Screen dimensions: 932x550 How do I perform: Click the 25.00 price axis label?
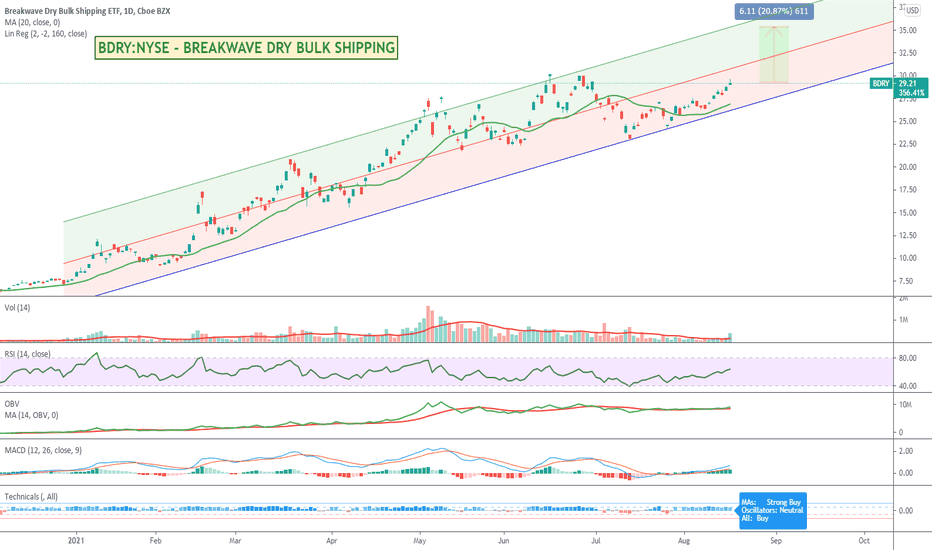tap(908, 121)
